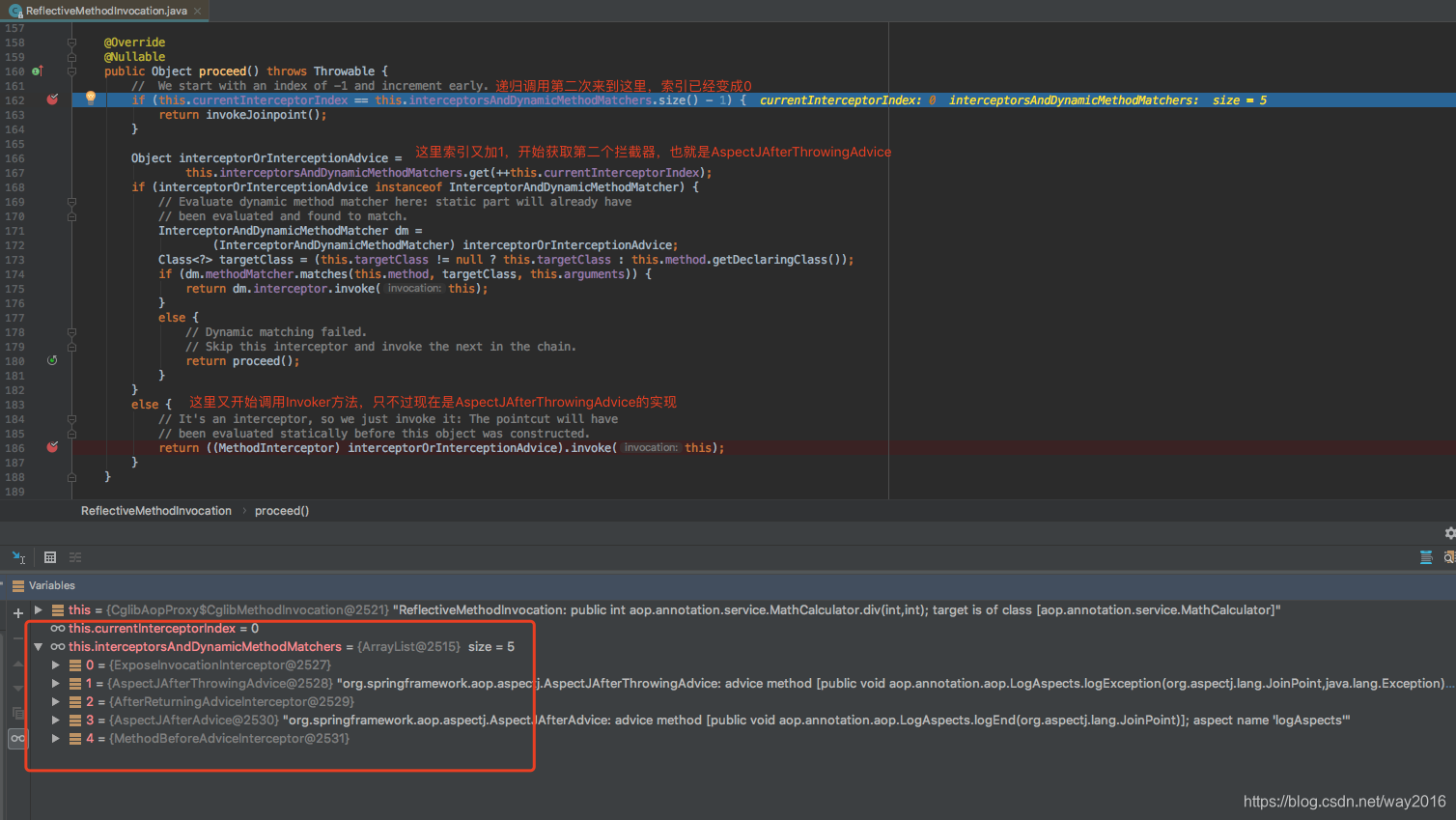Click proceed() in the breadcrumb bar
The width and height of the screenshot is (1456, 820).
(282, 511)
